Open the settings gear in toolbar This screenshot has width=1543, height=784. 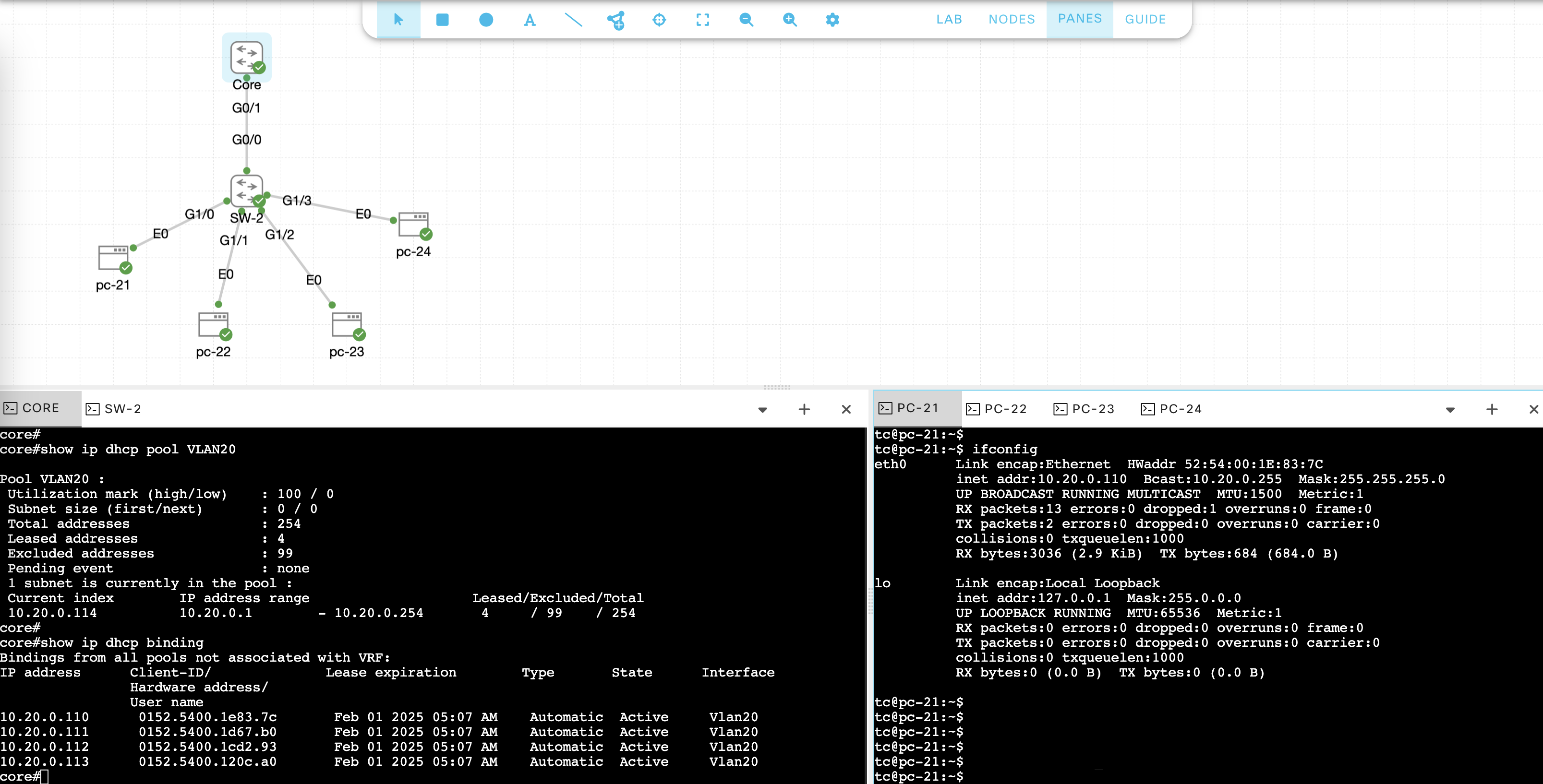(x=832, y=20)
